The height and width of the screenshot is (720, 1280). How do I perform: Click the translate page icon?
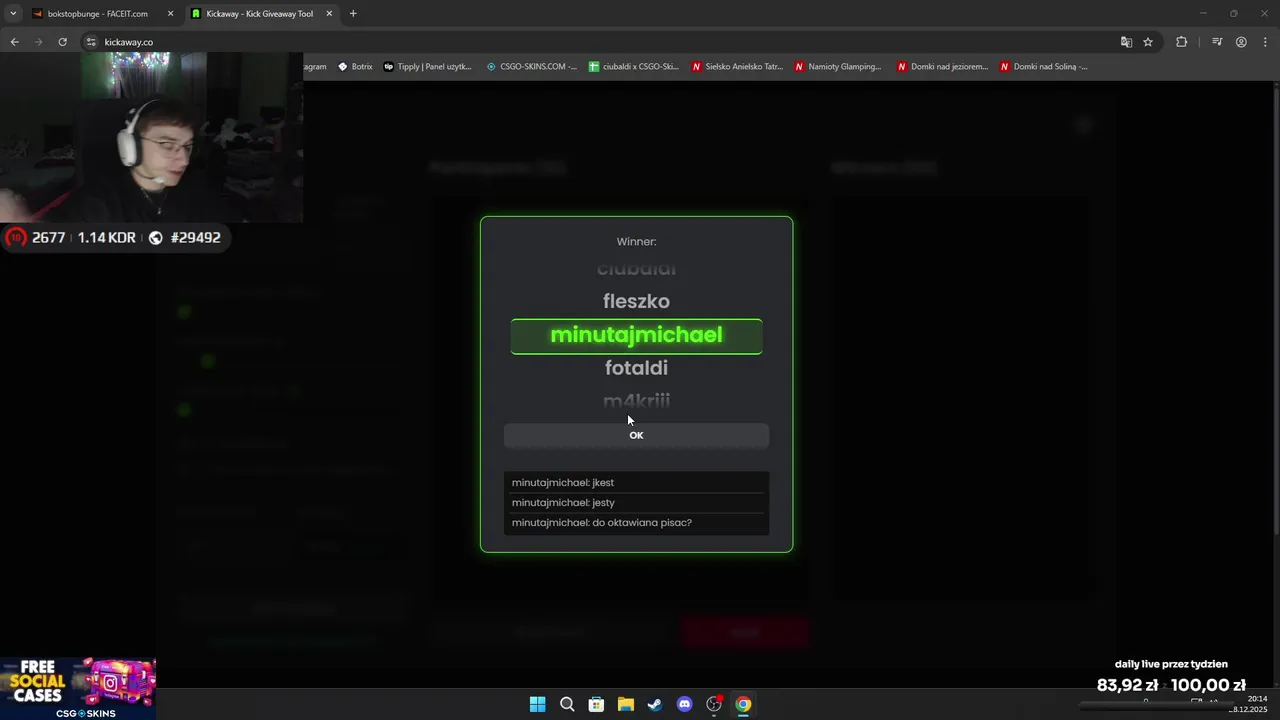pos(1126,42)
